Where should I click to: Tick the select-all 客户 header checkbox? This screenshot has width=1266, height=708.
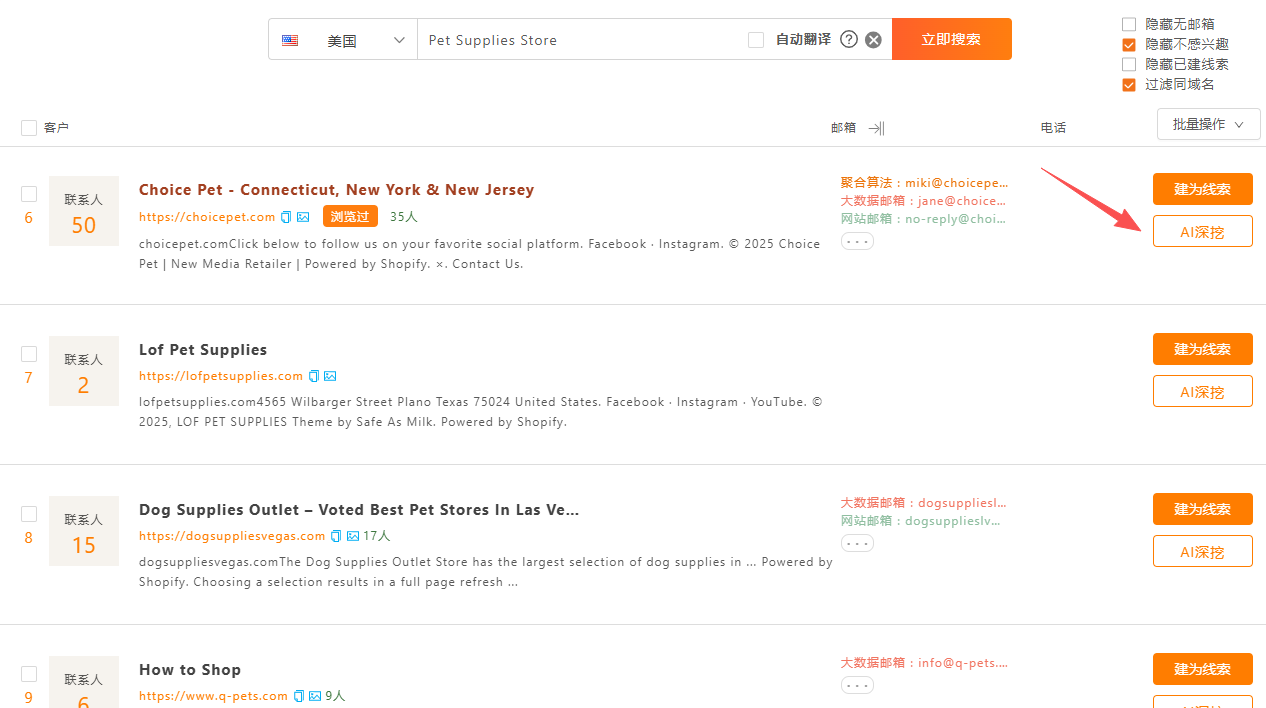[x=29, y=128]
